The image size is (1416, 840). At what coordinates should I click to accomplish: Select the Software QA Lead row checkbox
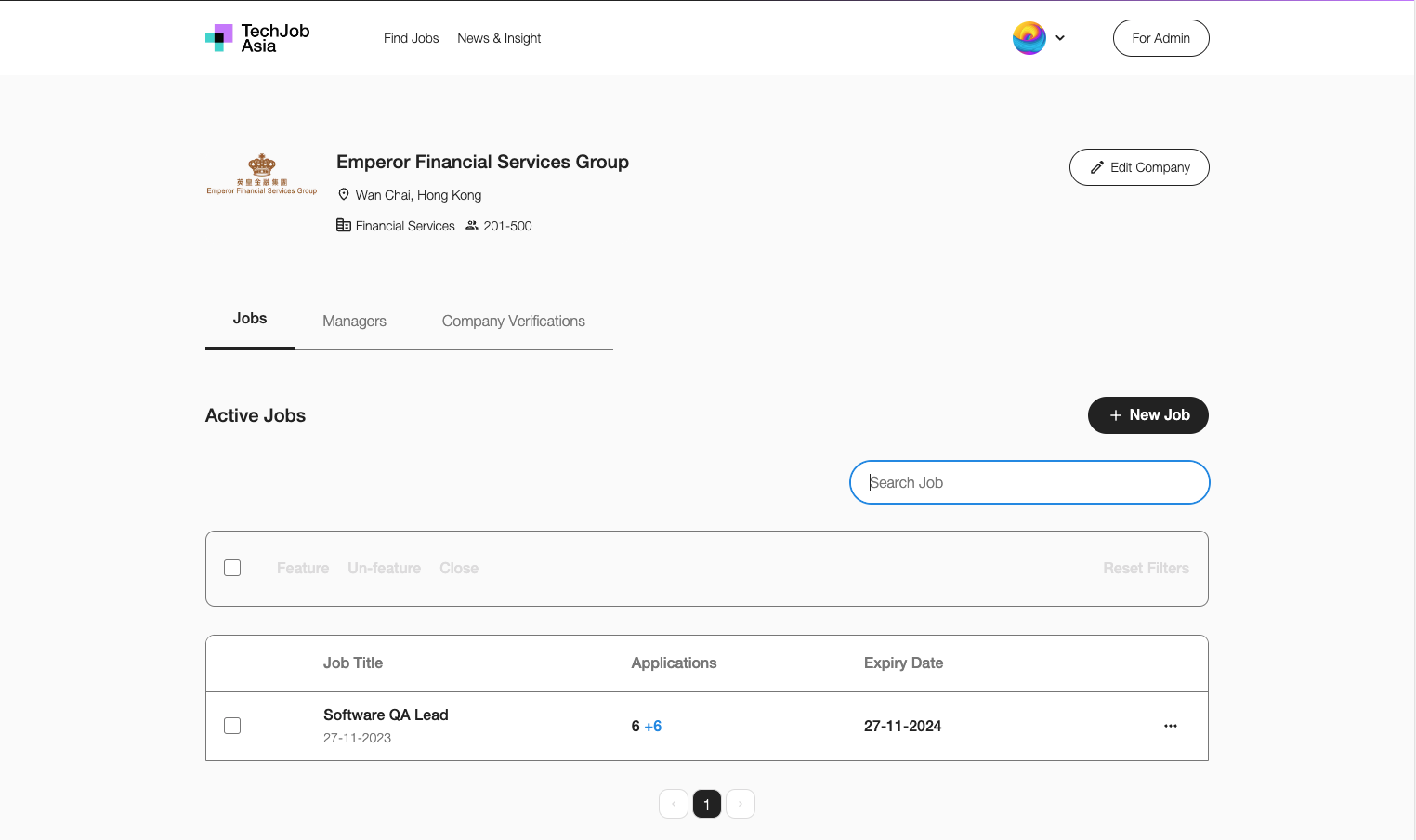[232, 726]
